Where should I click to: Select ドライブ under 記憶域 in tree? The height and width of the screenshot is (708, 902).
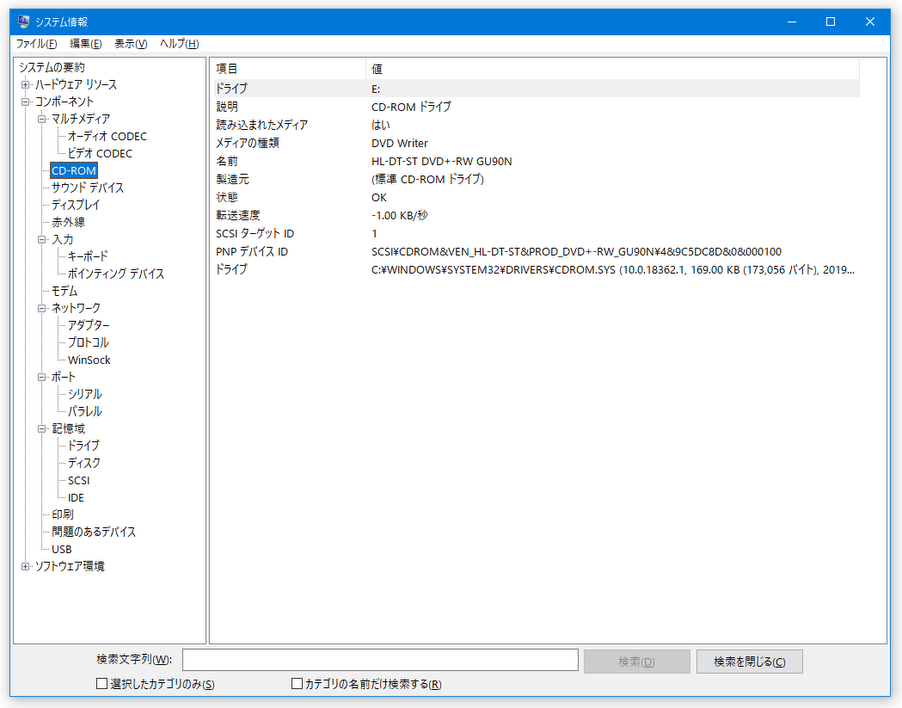pyautogui.click(x=83, y=446)
